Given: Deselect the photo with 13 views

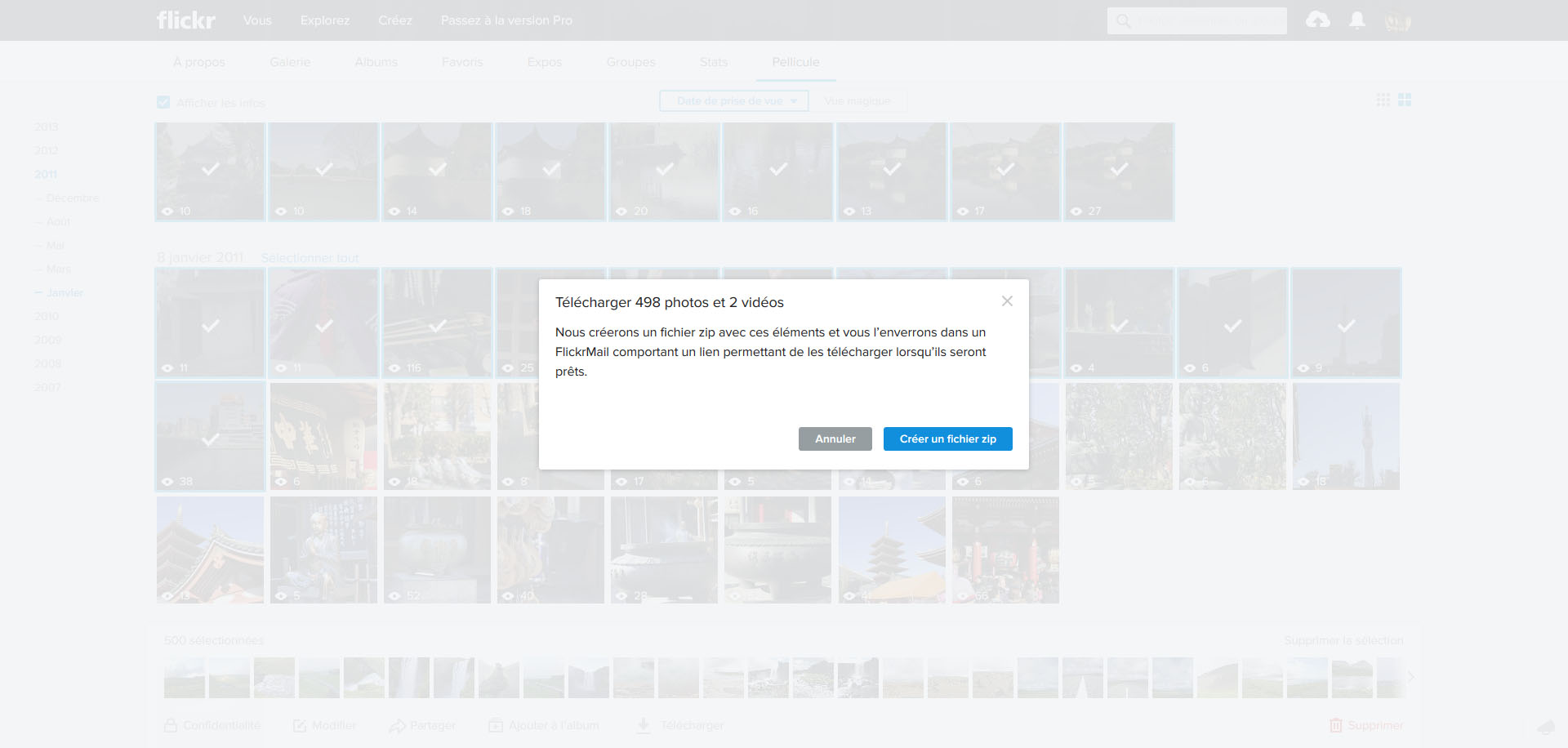Looking at the screenshot, I should 892,171.
